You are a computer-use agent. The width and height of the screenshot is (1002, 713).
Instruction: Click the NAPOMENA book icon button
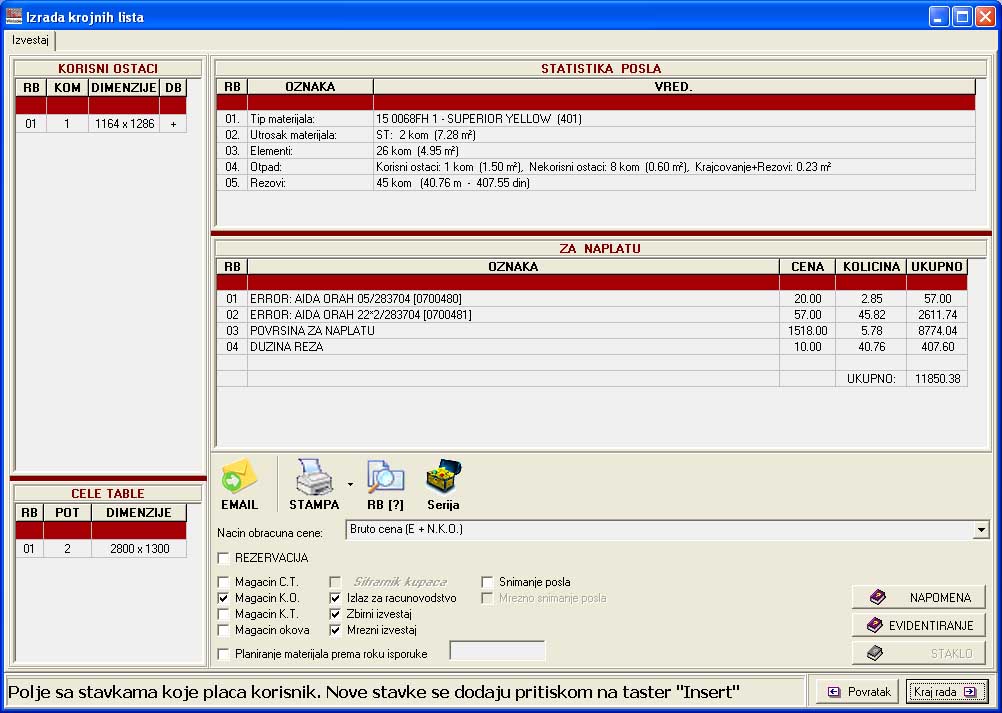(919, 597)
